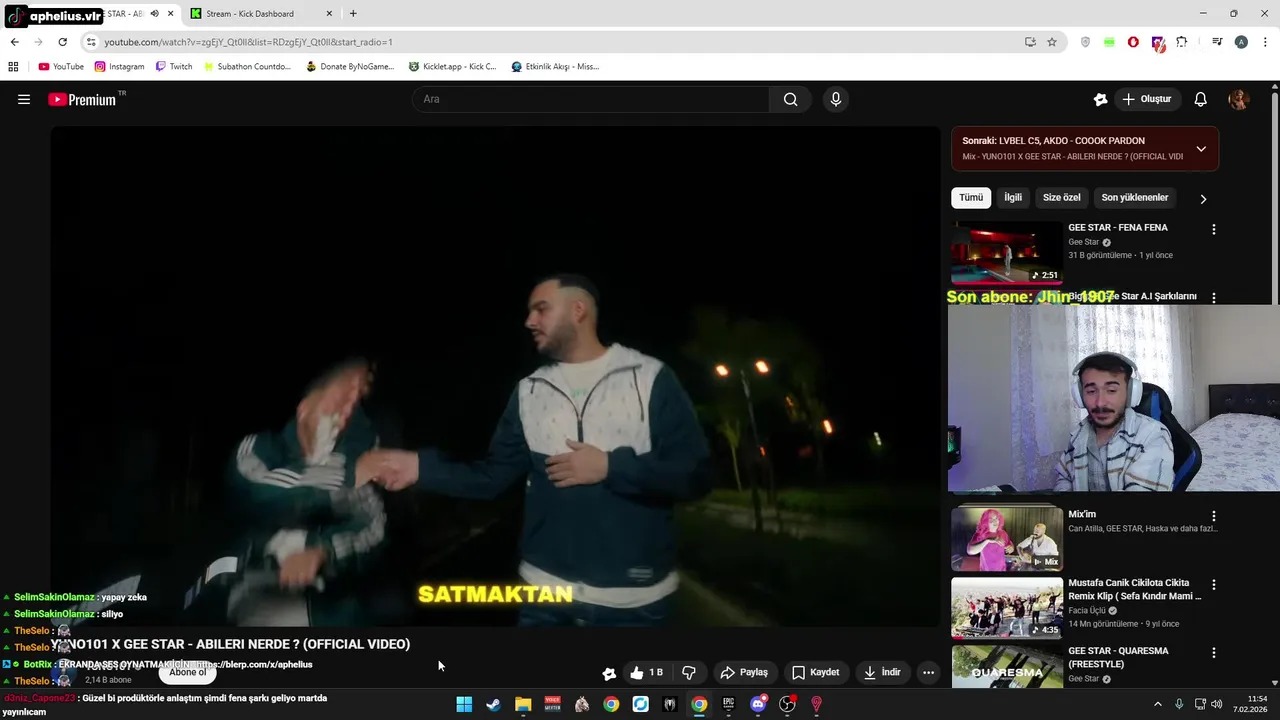Click Abone ol subscribe button
Viewport: 1280px width, 720px height.
[x=187, y=672]
